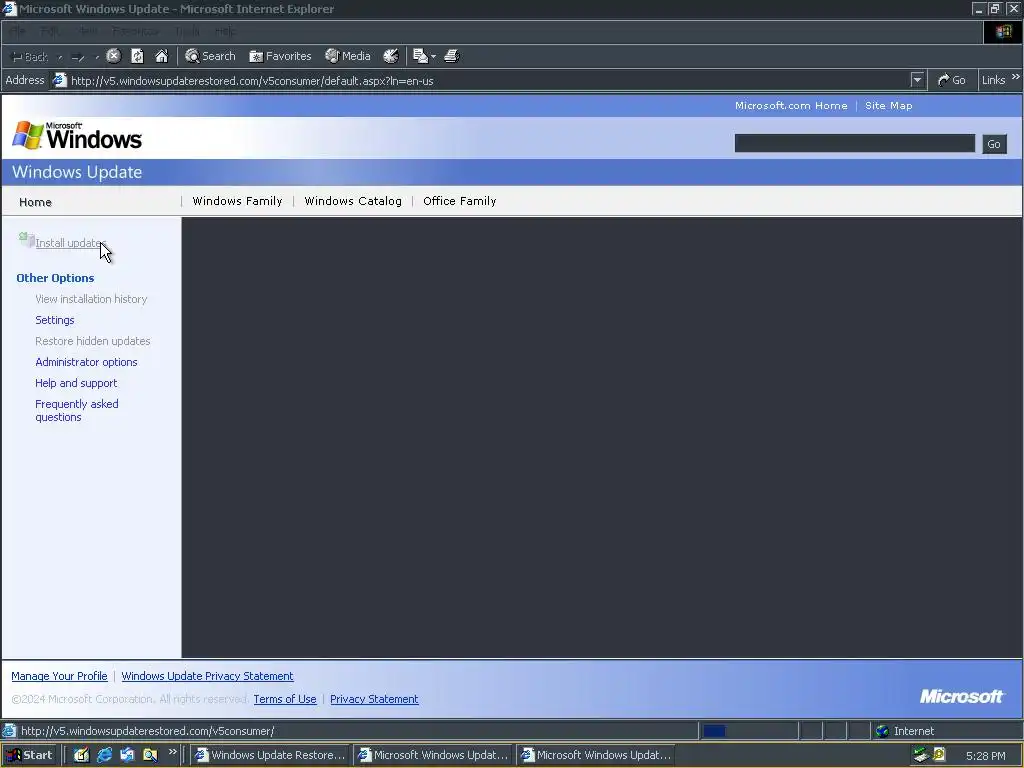Stop loading with the Stop icon

pos(114,56)
